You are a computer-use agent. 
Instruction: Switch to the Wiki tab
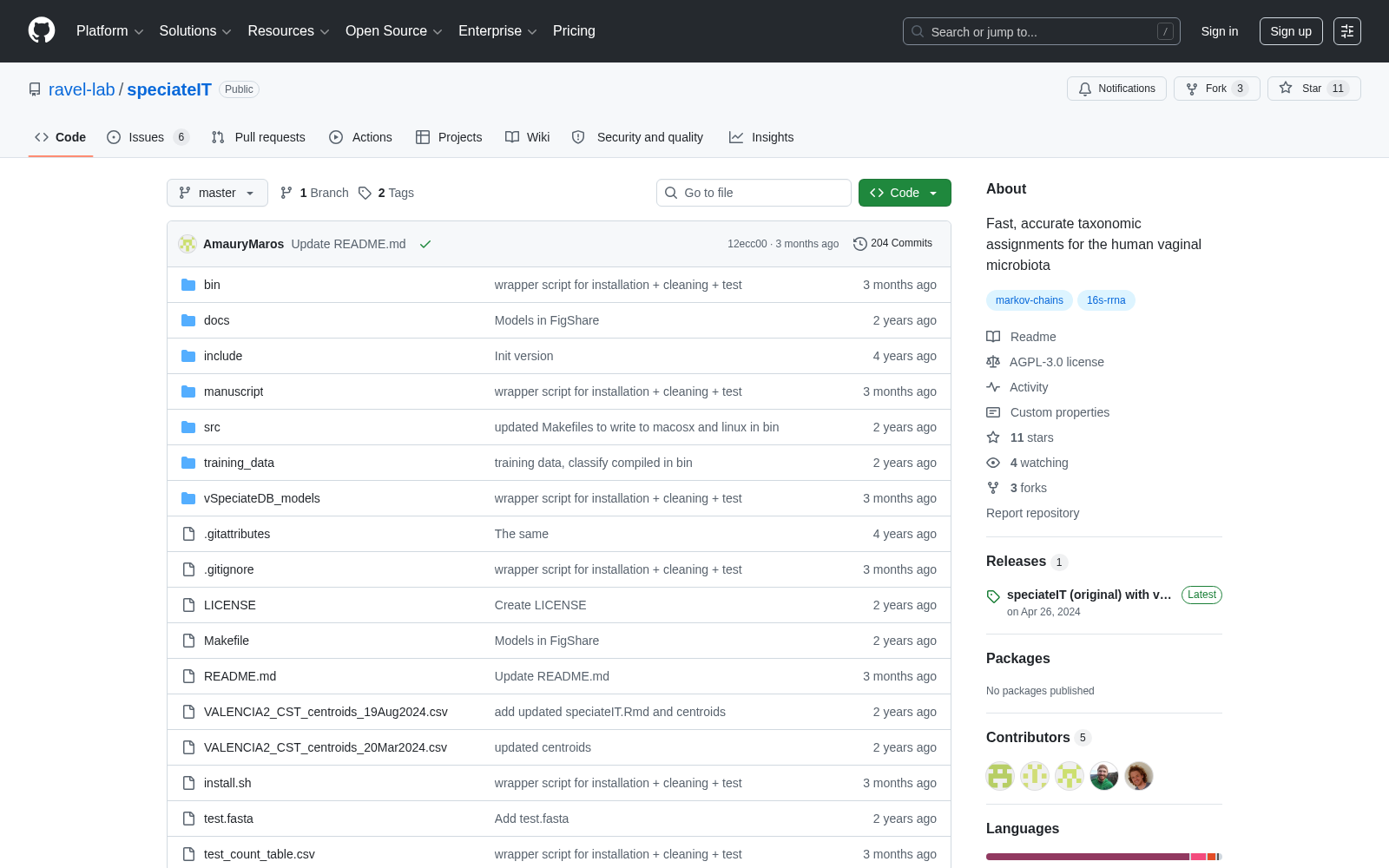pyautogui.click(x=528, y=137)
